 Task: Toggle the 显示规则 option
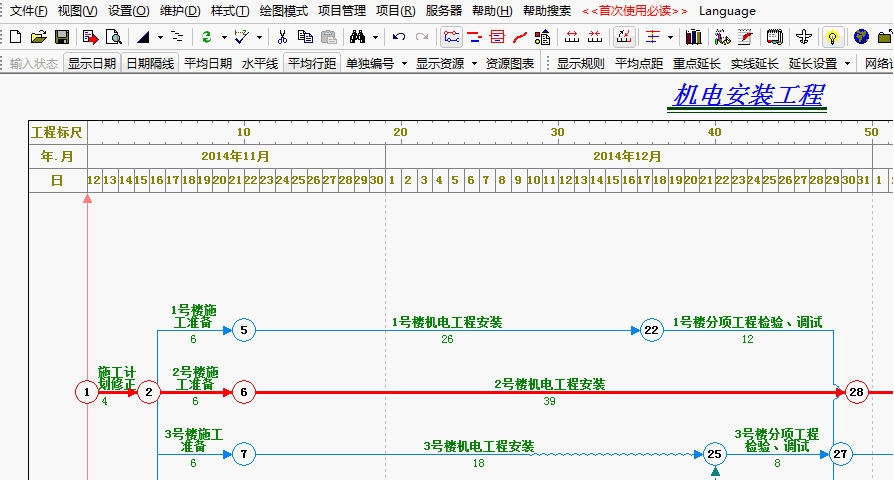(580, 63)
